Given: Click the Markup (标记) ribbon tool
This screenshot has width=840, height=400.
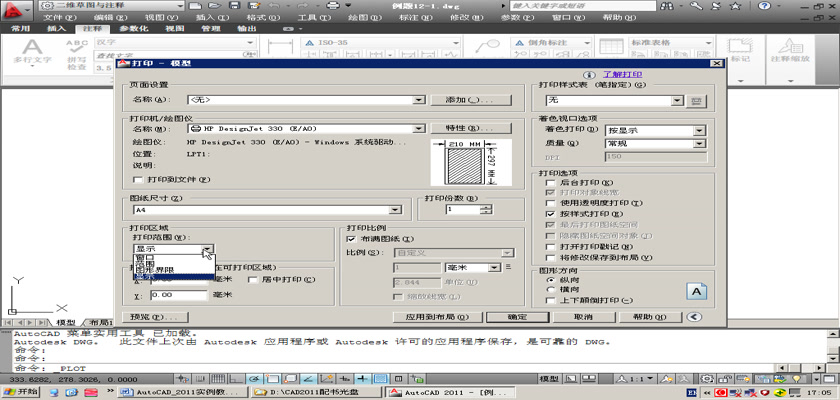Looking at the screenshot, I should coord(740,51).
